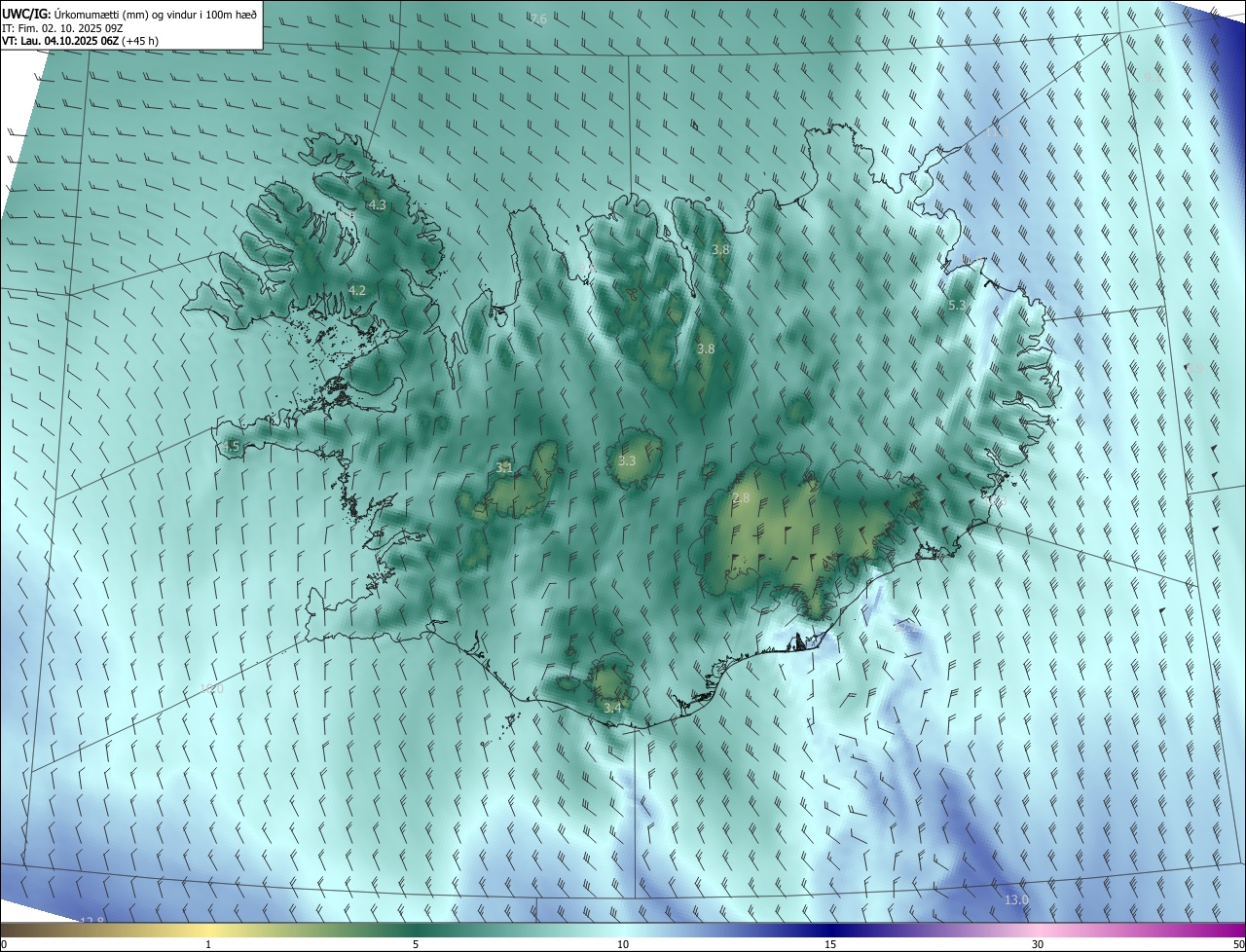This screenshot has height=952, width=1246.
Task: Click the faint 11.3 value label
Action: 999,131
